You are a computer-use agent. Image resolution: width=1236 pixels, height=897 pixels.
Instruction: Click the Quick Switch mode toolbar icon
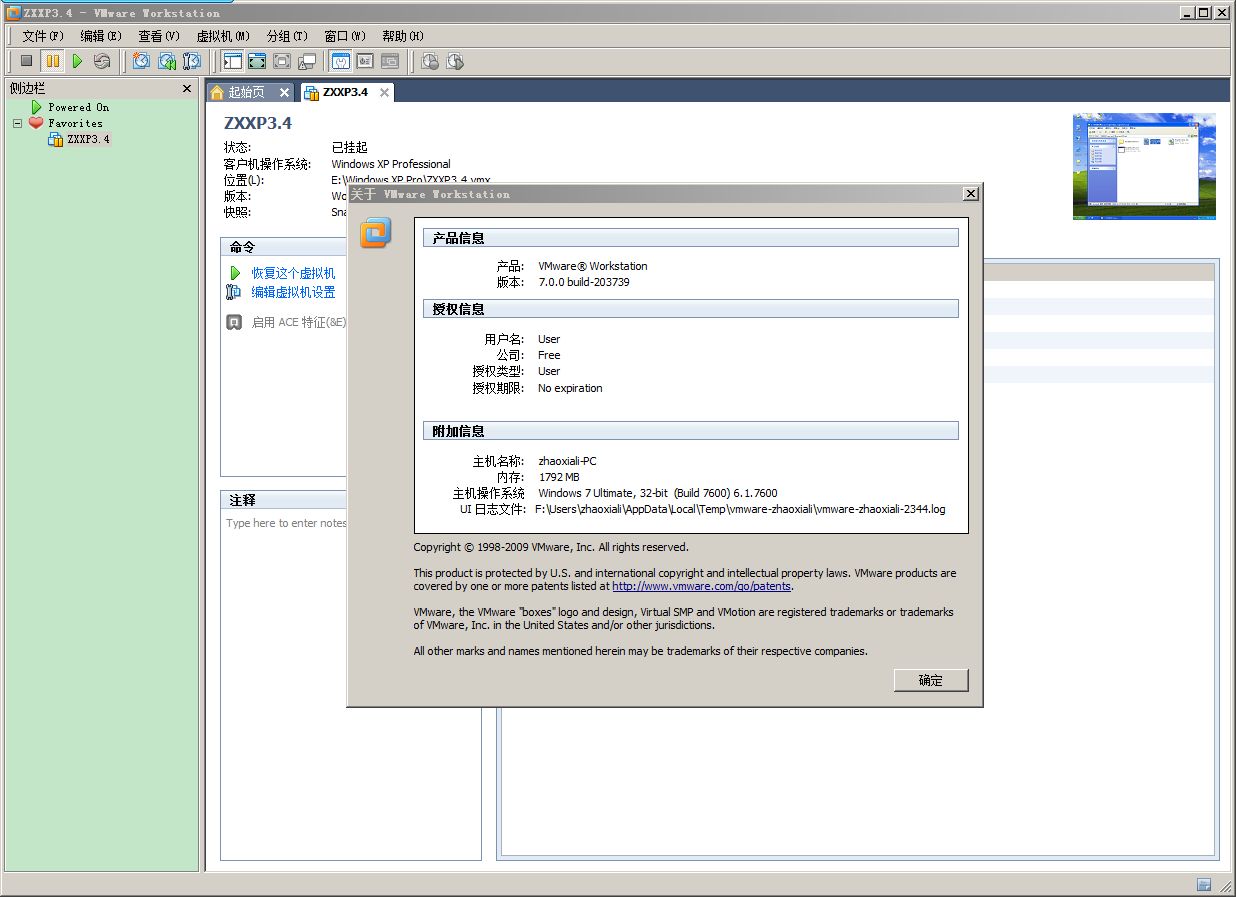pyautogui.click(x=257, y=61)
